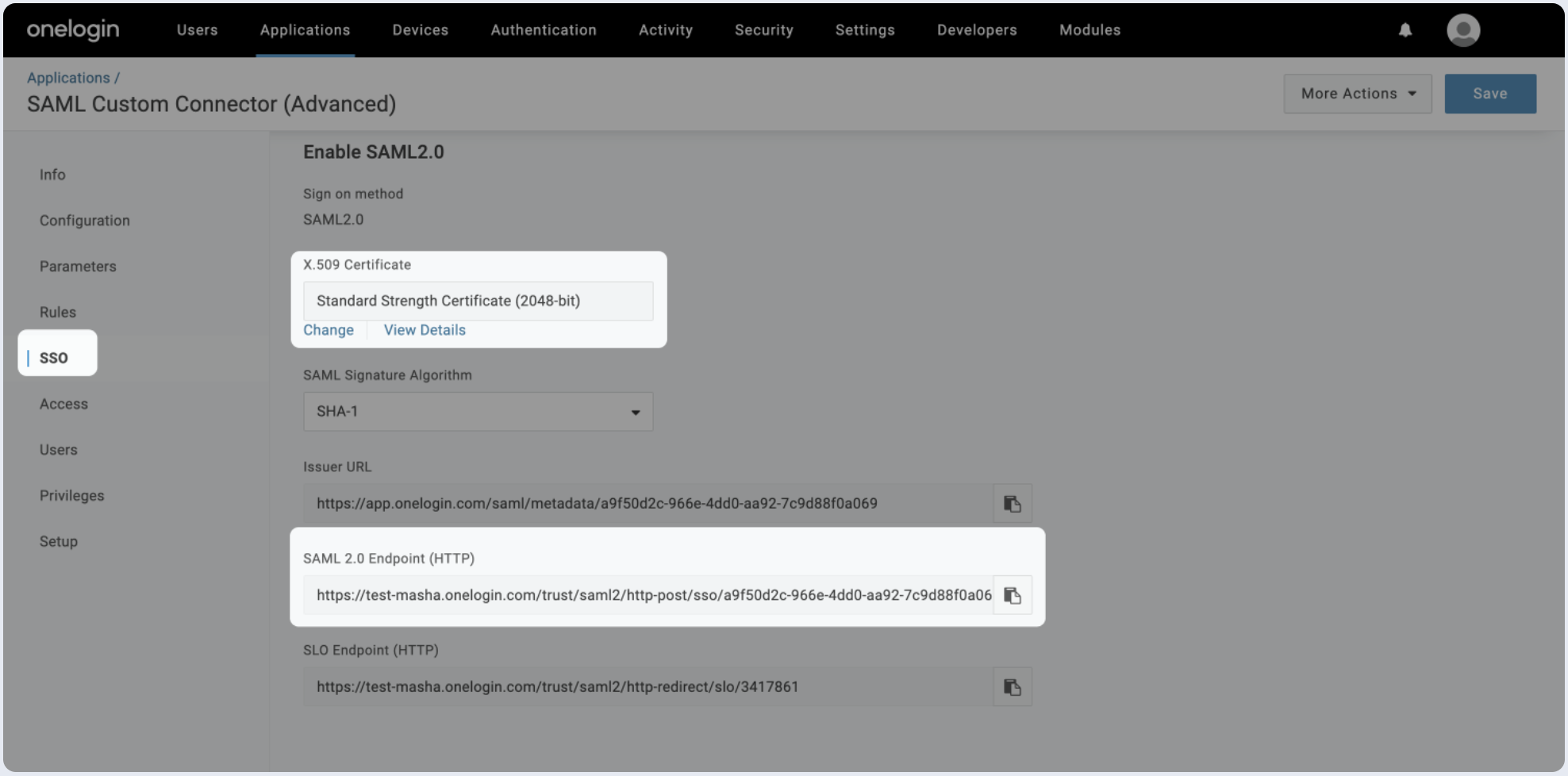
Task: Switch to the Parameters sidebar tab
Action: click(x=78, y=267)
